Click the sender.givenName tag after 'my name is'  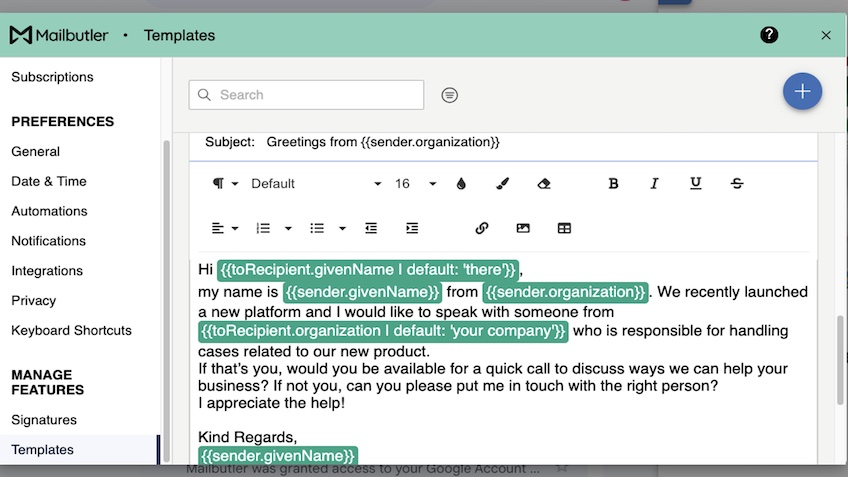(x=362, y=292)
